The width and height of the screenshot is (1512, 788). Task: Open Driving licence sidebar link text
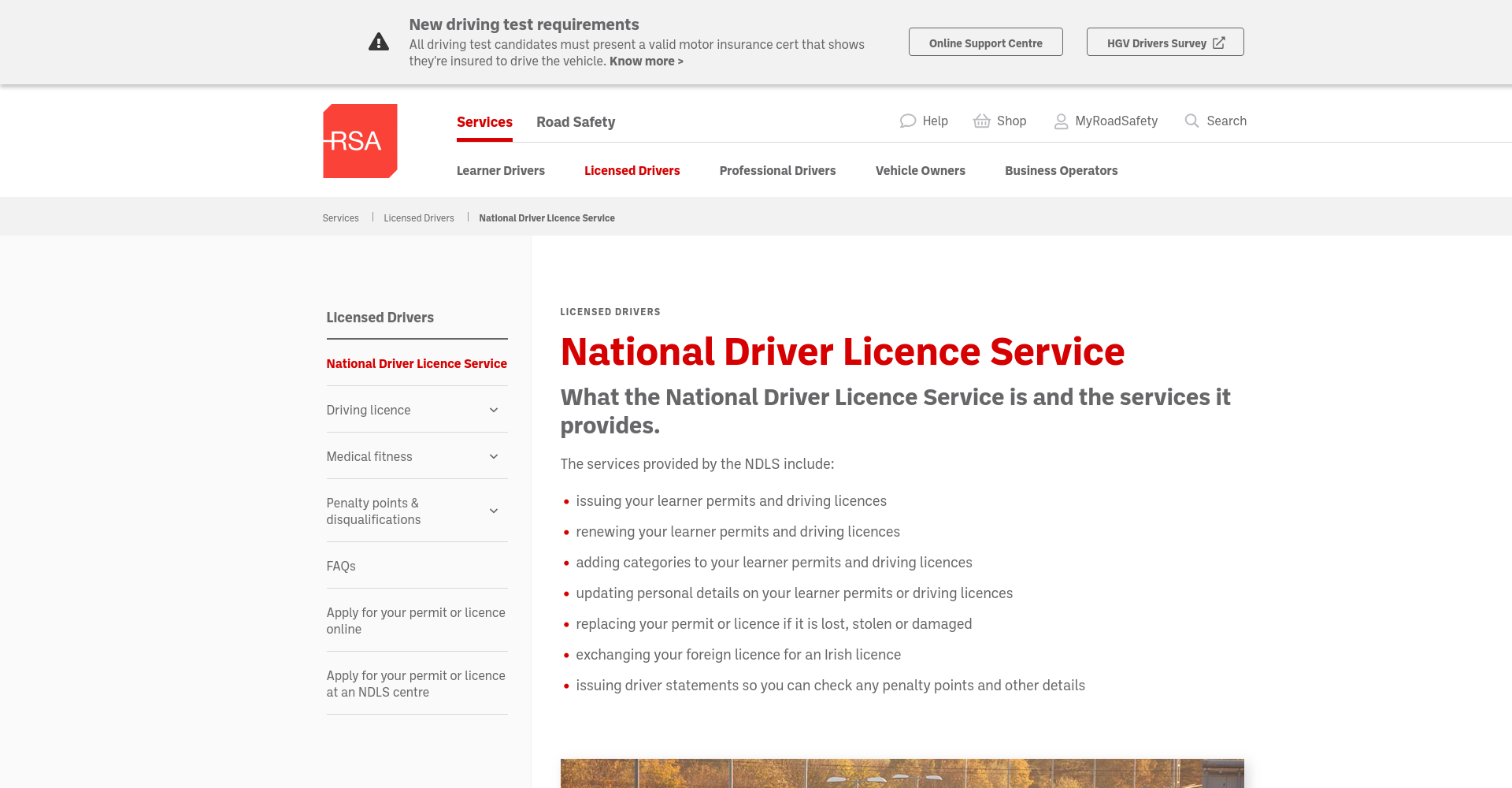[369, 410]
